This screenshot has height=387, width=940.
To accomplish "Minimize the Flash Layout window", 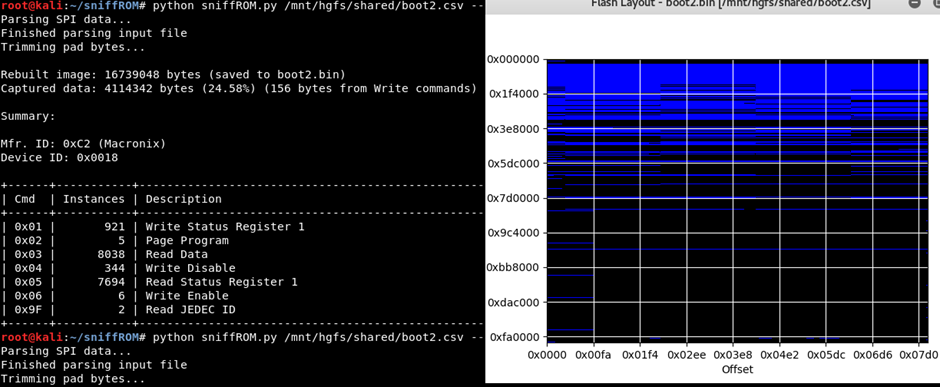I will [x=914, y=3].
